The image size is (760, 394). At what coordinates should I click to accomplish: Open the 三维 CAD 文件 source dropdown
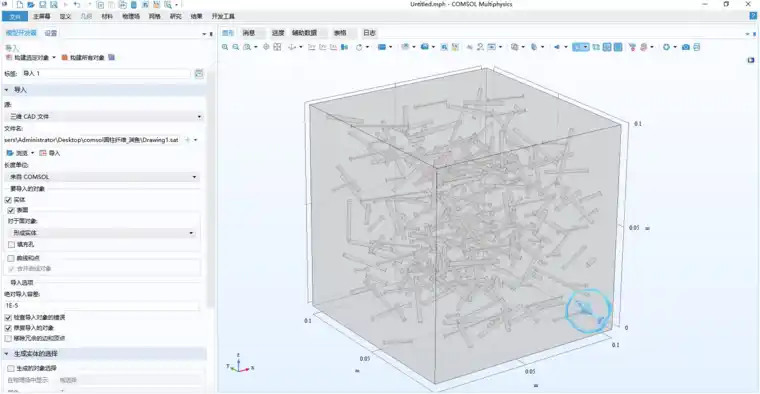[x=104, y=116]
